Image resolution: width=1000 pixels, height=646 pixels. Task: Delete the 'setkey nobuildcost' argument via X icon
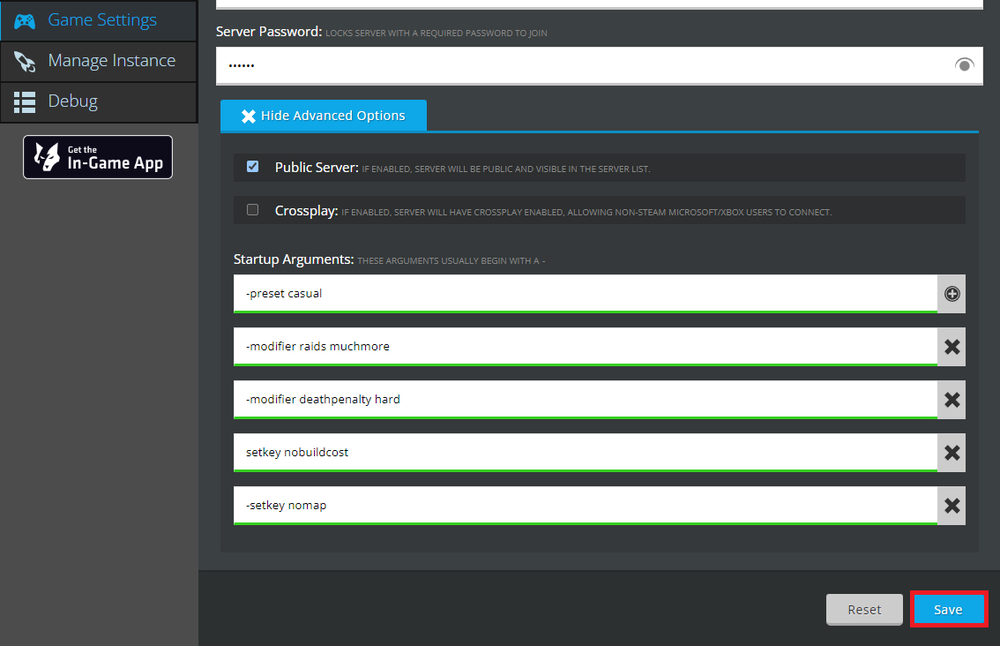point(951,452)
